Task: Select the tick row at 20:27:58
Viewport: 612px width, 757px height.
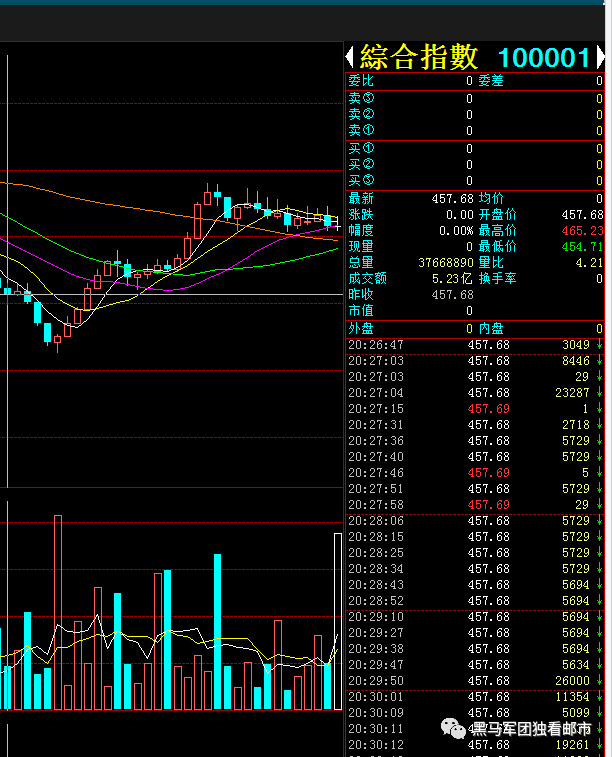Action: point(475,505)
